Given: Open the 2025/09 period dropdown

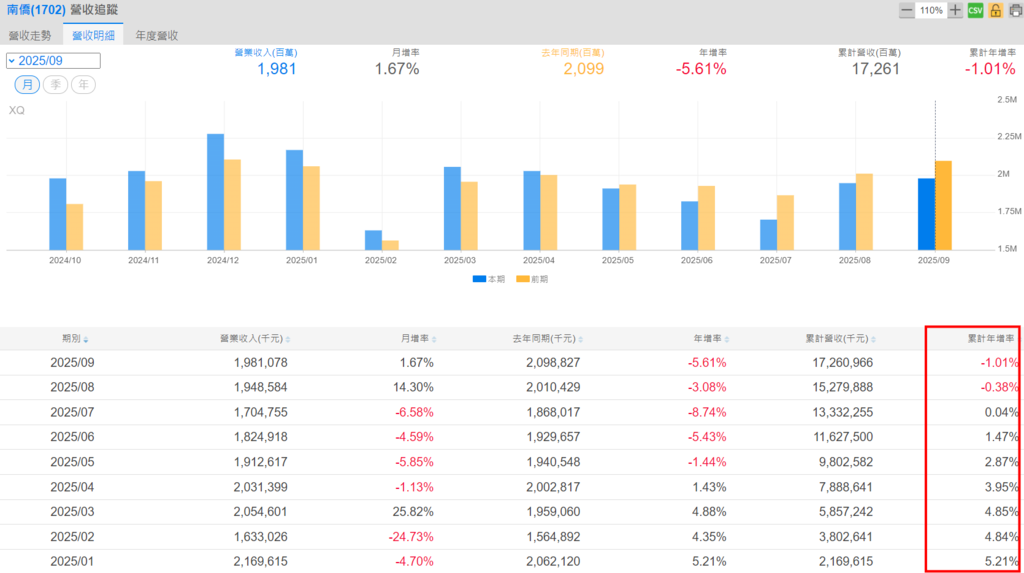Looking at the screenshot, I should (x=53, y=61).
